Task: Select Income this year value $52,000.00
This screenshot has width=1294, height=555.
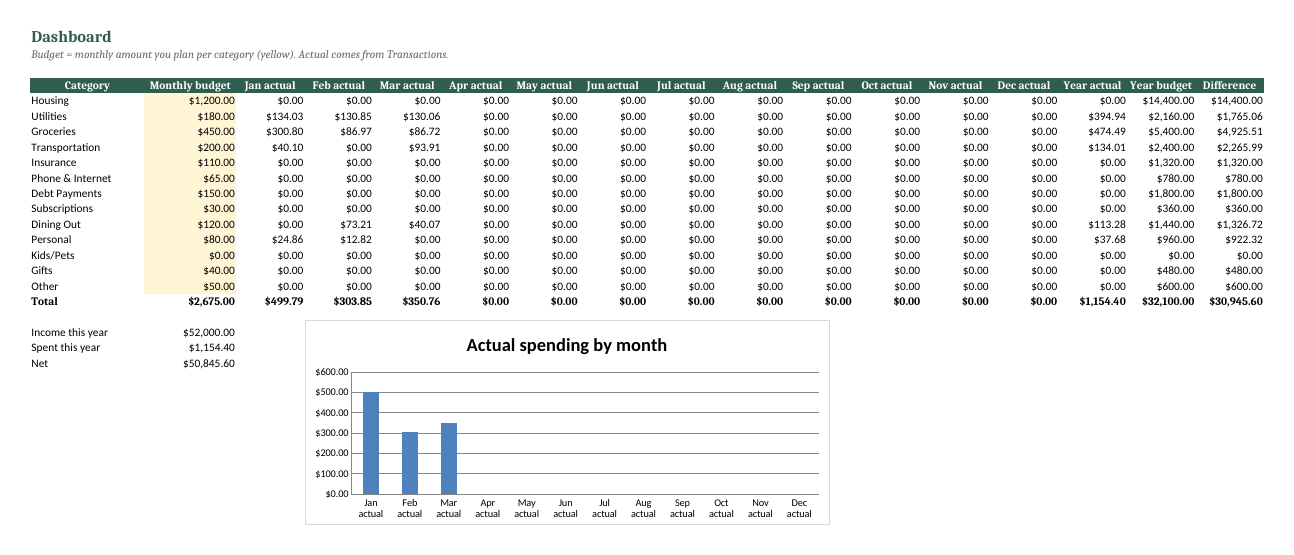Action: pyautogui.click(x=210, y=332)
